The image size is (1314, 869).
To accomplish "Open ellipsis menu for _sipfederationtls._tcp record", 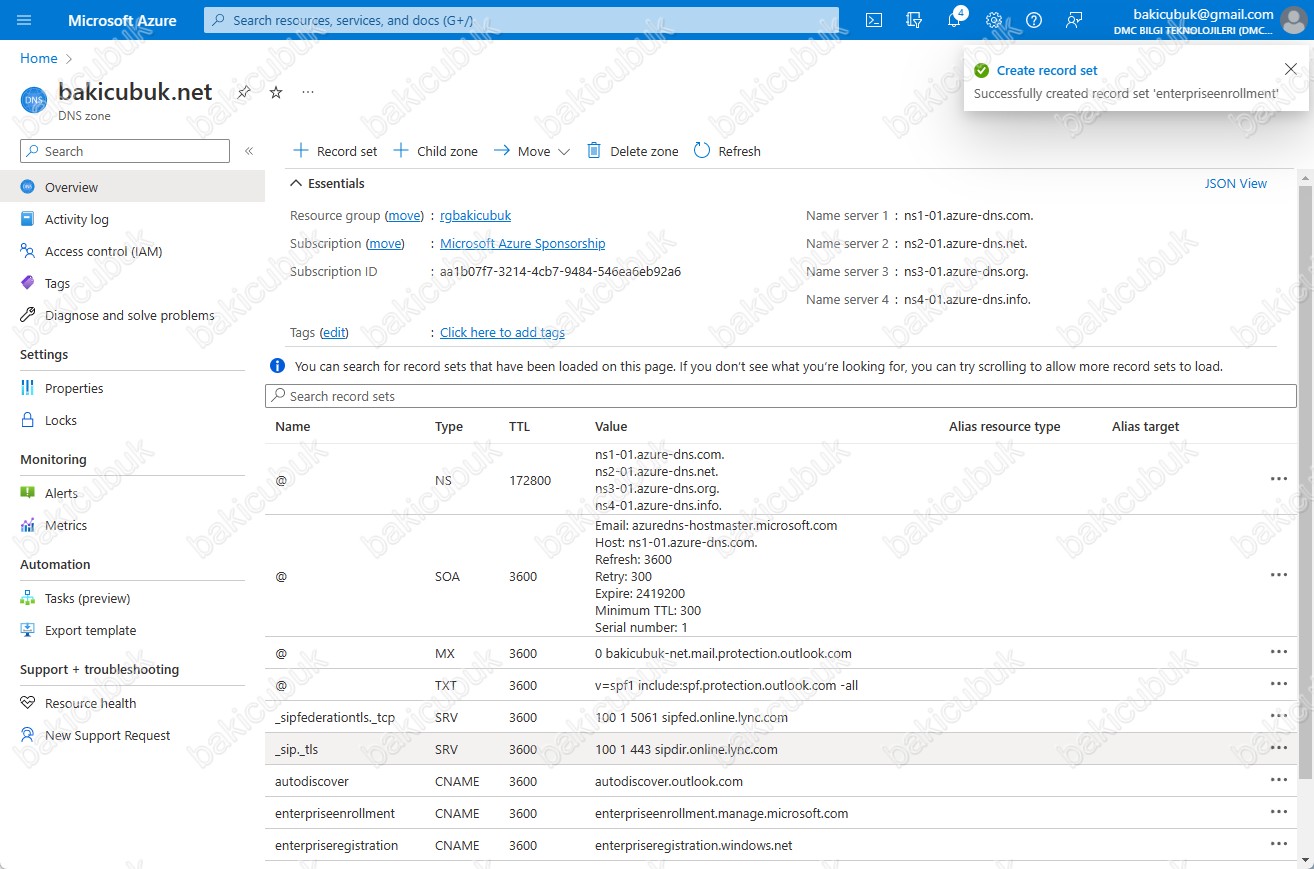I will pos(1278,716).
